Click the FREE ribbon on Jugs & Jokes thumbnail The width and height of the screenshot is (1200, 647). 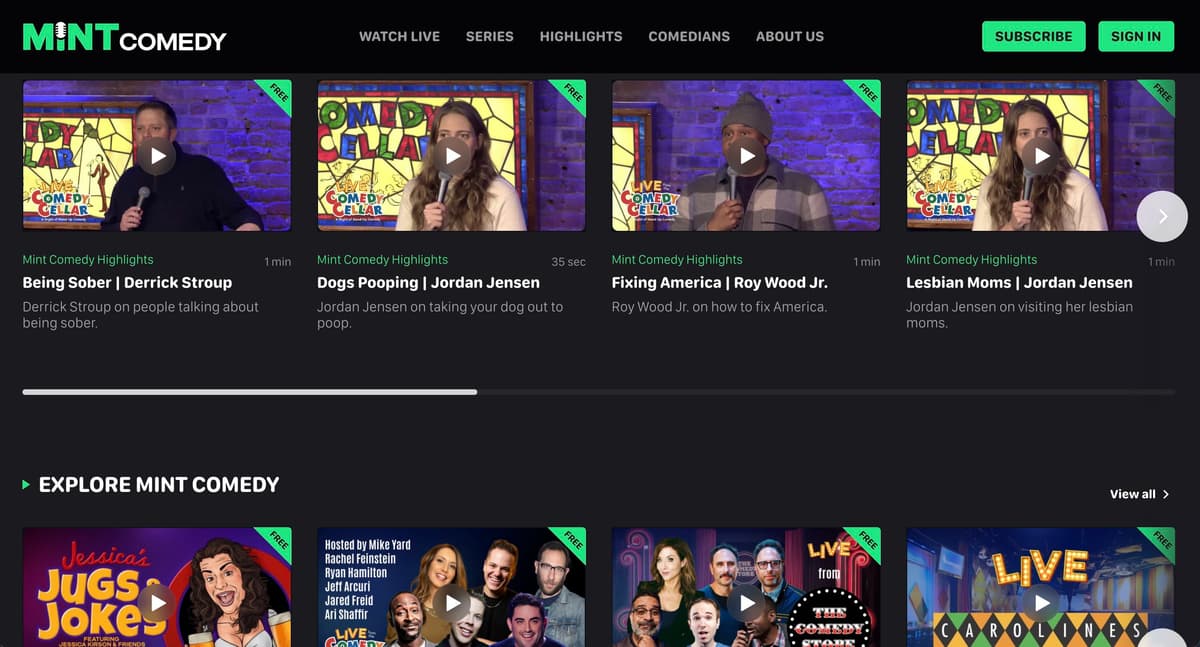[x=276, y=542]
